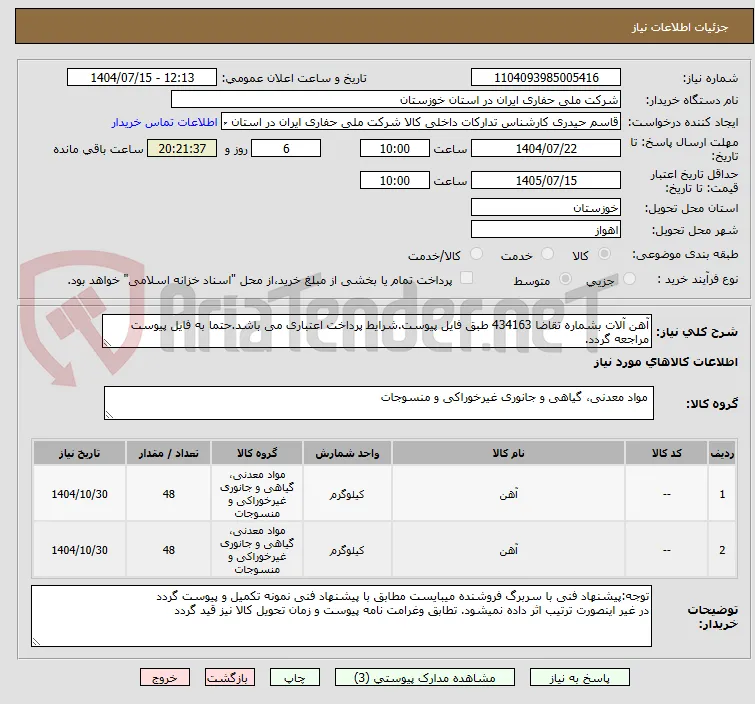
Task: Click the گروه کالا text area
Action: coord(378,403)
